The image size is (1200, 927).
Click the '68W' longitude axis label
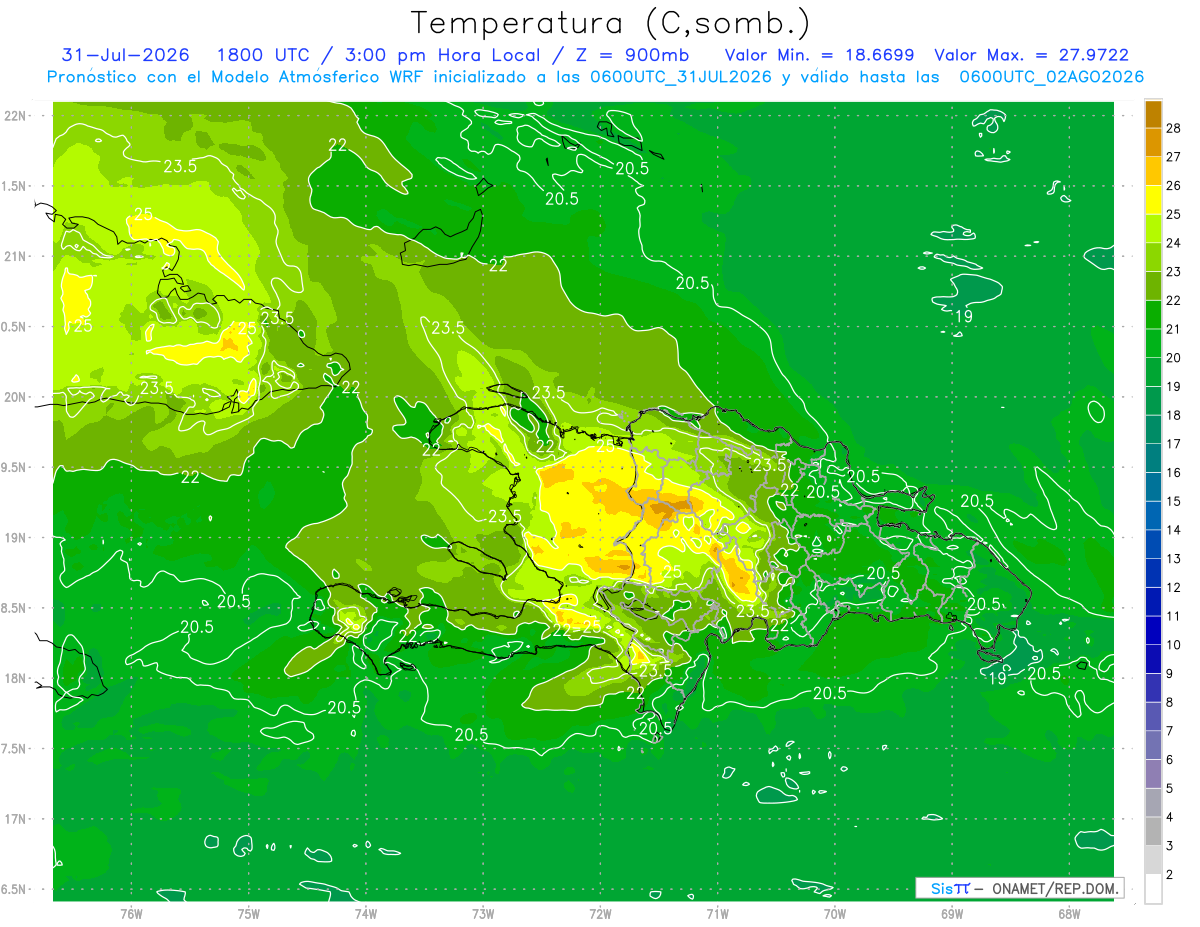coord(1069,914)
